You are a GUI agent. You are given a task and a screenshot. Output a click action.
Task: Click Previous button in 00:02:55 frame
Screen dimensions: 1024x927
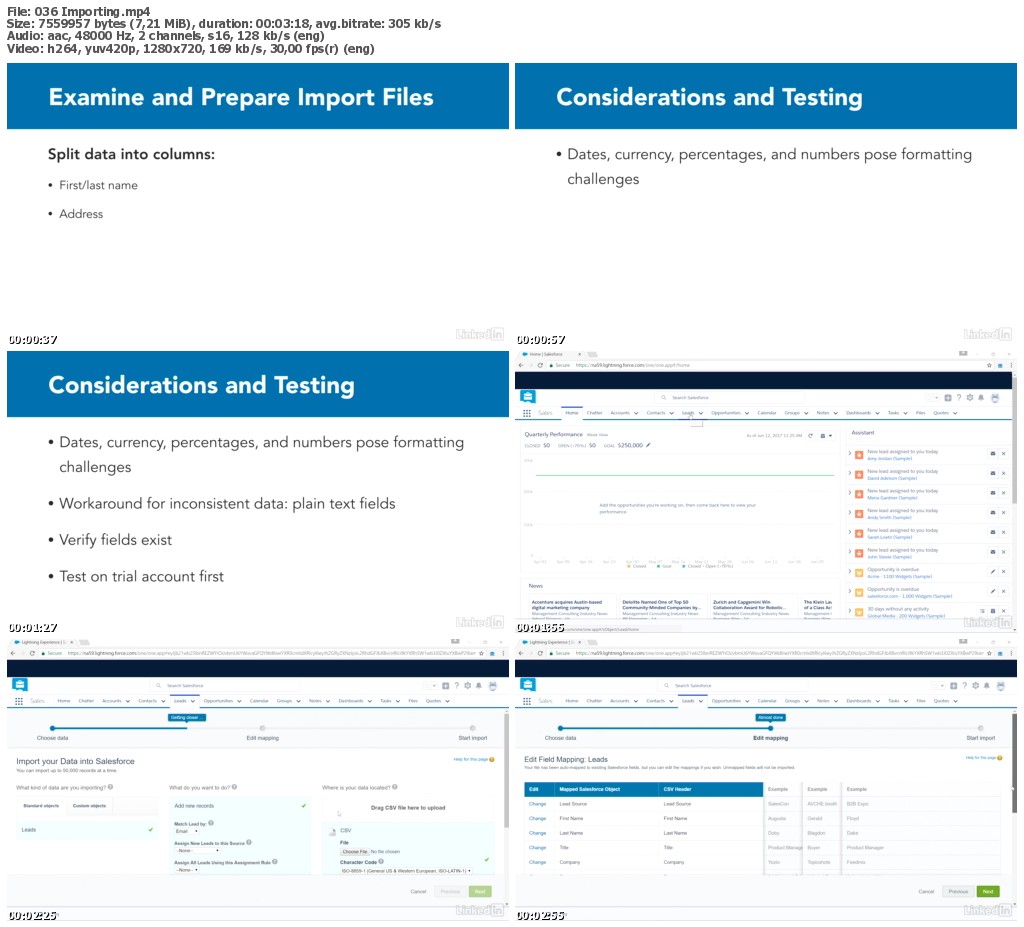coord(958,891)
